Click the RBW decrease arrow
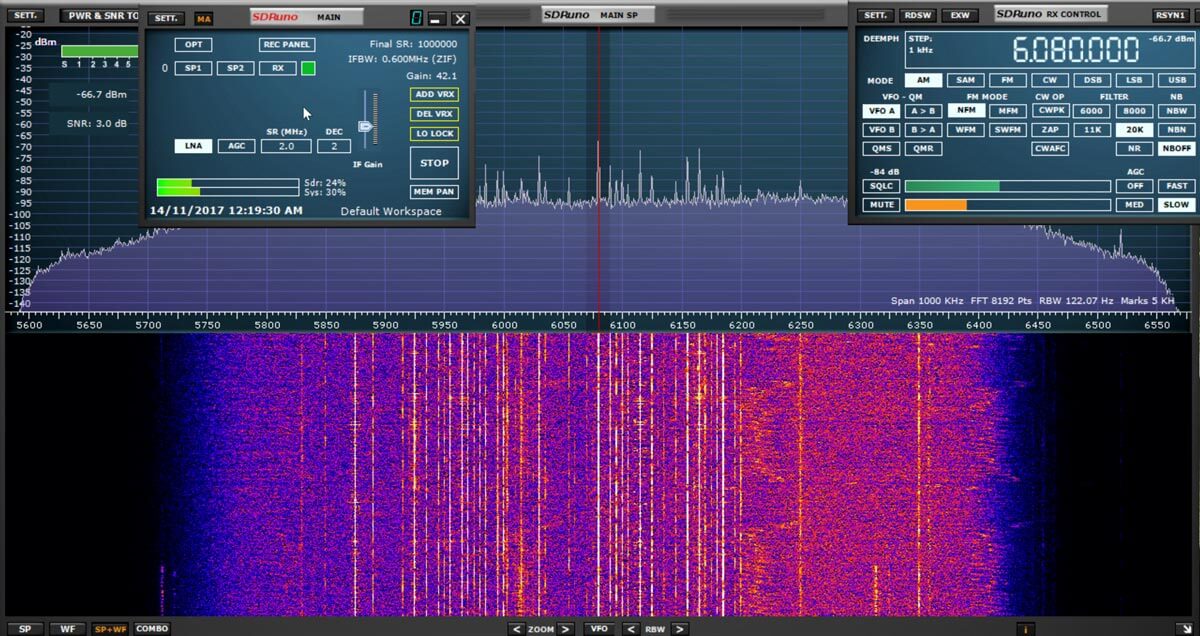Image resolution: width=1200 pixels, height=636 pixels. 630,629
